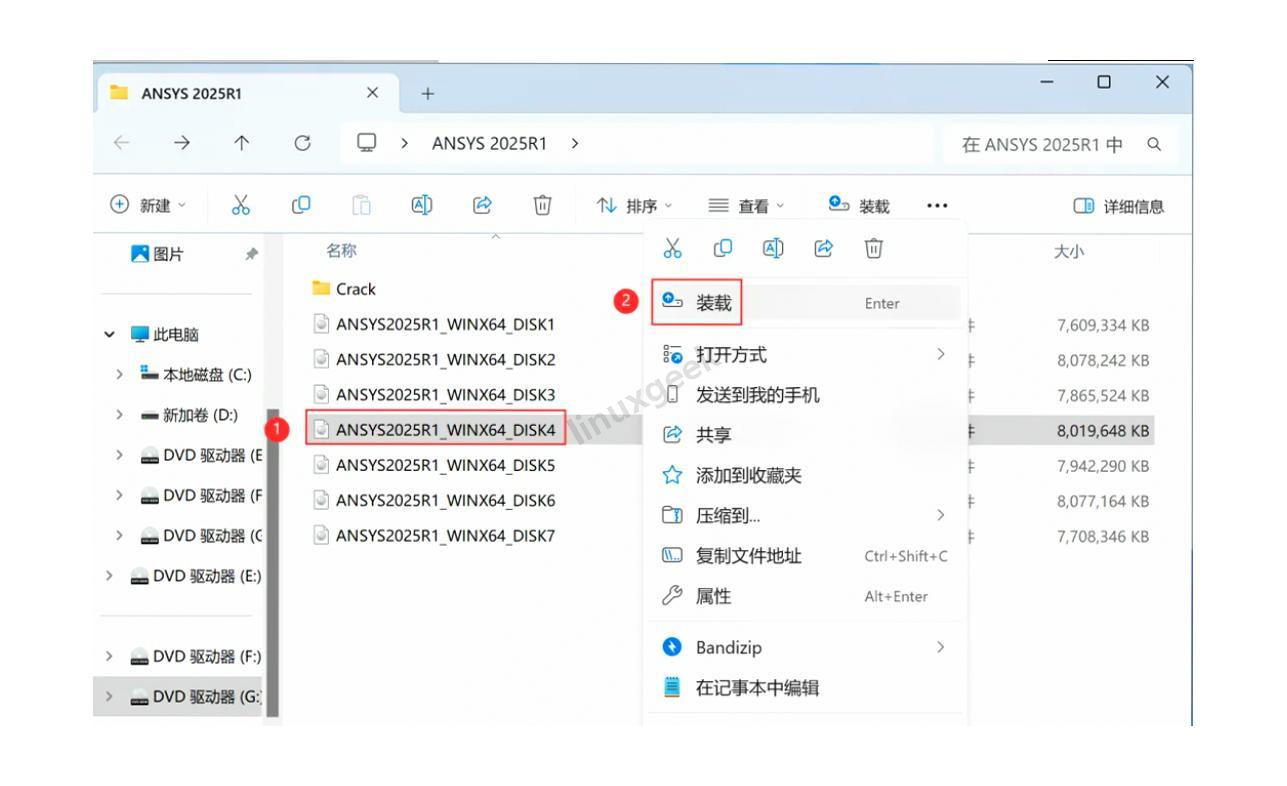Click the Share icon in the context menu
Screen dimensions: 1287x786
pos(824,248)
